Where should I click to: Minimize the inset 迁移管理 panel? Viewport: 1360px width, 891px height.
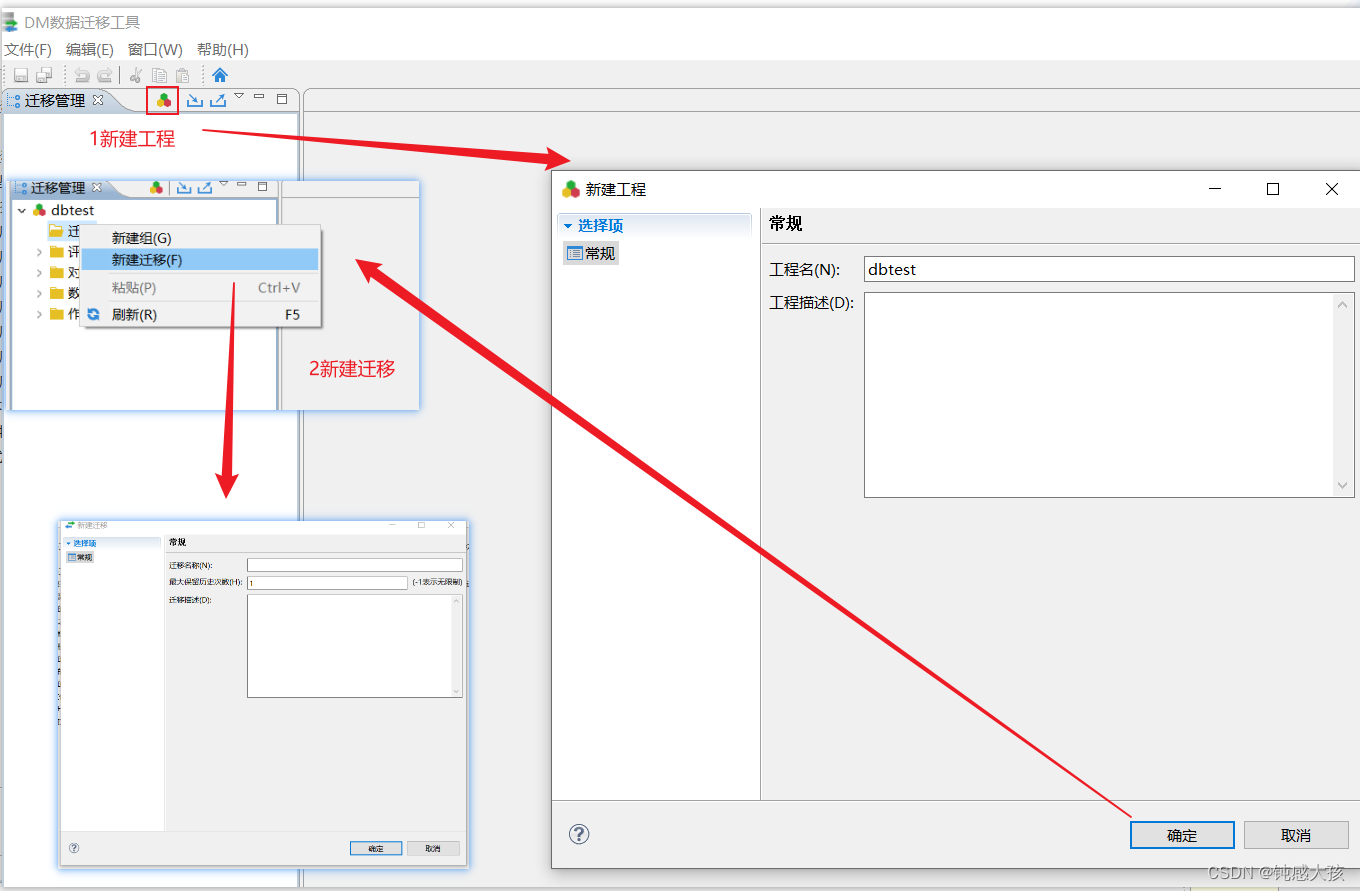[243, 184]
